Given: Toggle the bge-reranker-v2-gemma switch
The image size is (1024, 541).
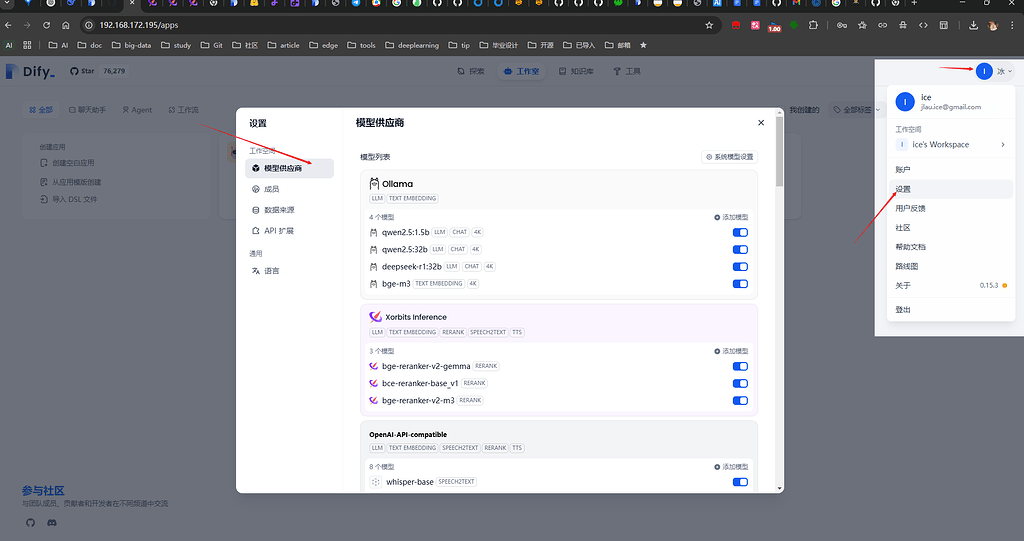Looking at the screenshot, I should [740, 366].
